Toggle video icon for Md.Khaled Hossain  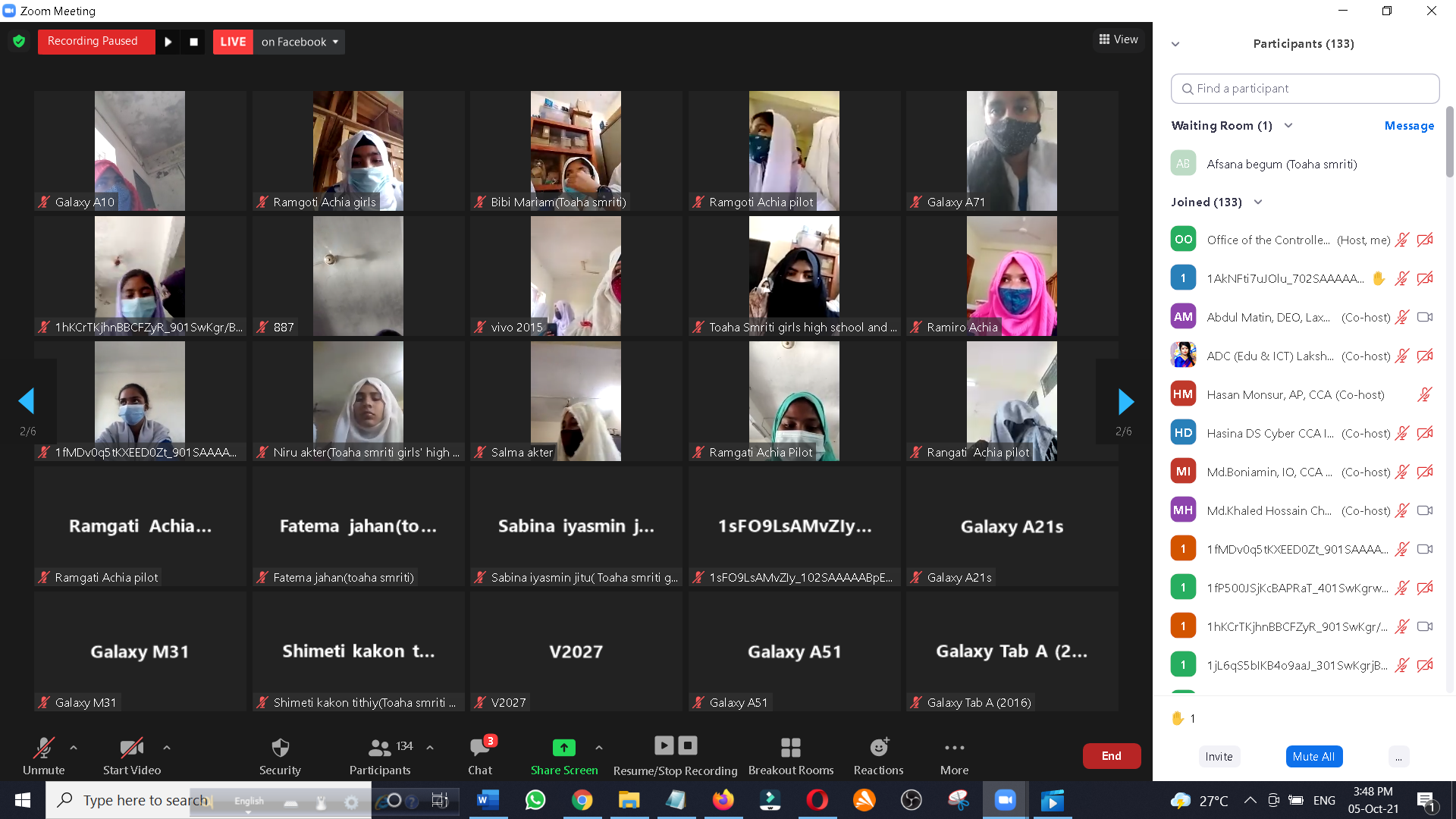[1425, 510]
